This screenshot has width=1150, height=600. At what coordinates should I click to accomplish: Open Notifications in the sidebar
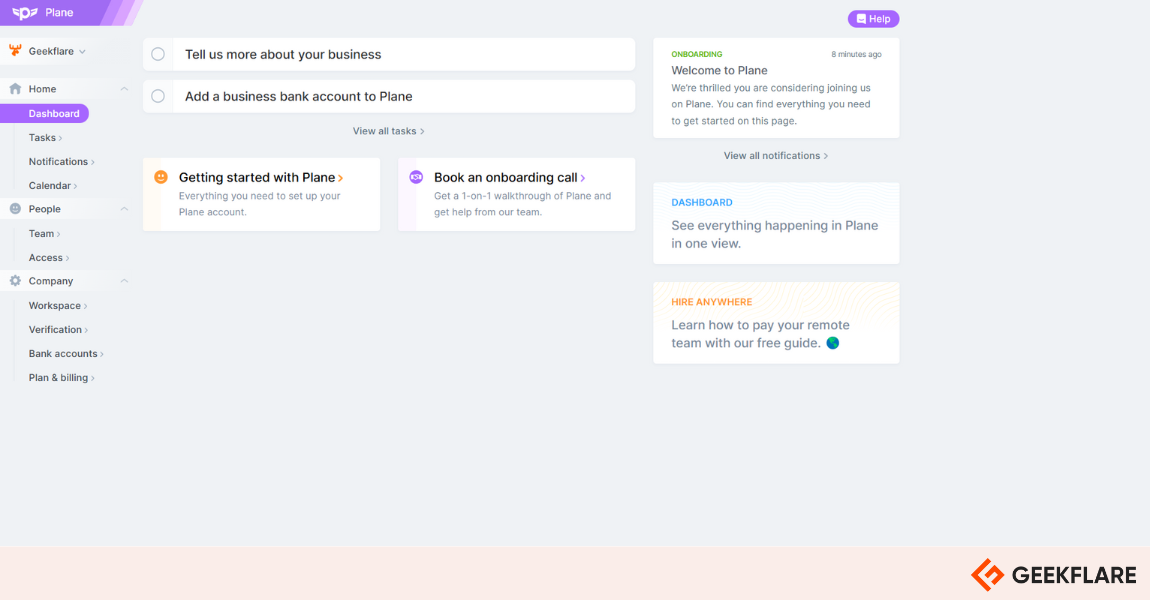pyautogui.click(x=61, y=161)
